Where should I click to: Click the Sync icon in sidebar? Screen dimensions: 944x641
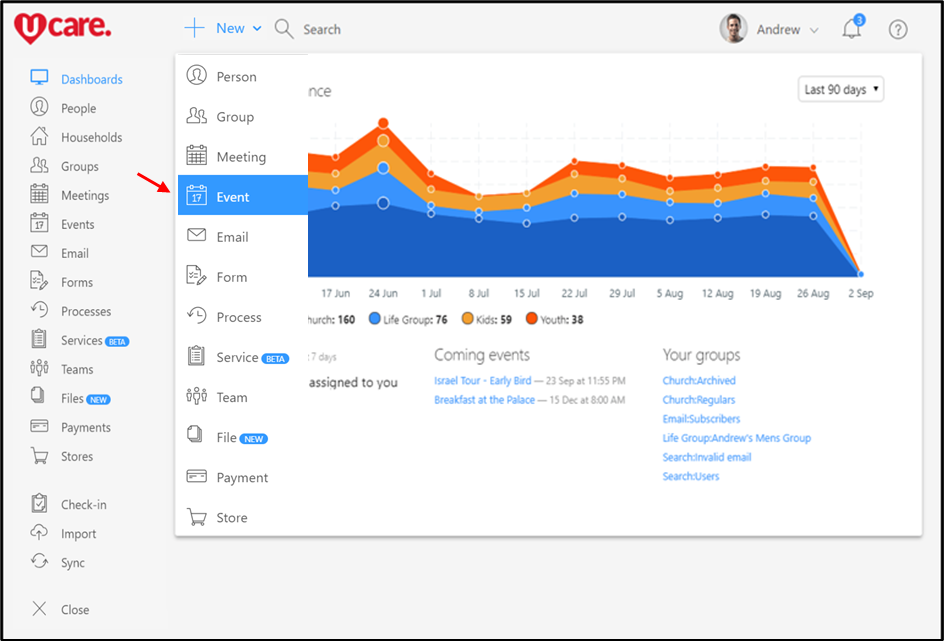tap(39, 562)
